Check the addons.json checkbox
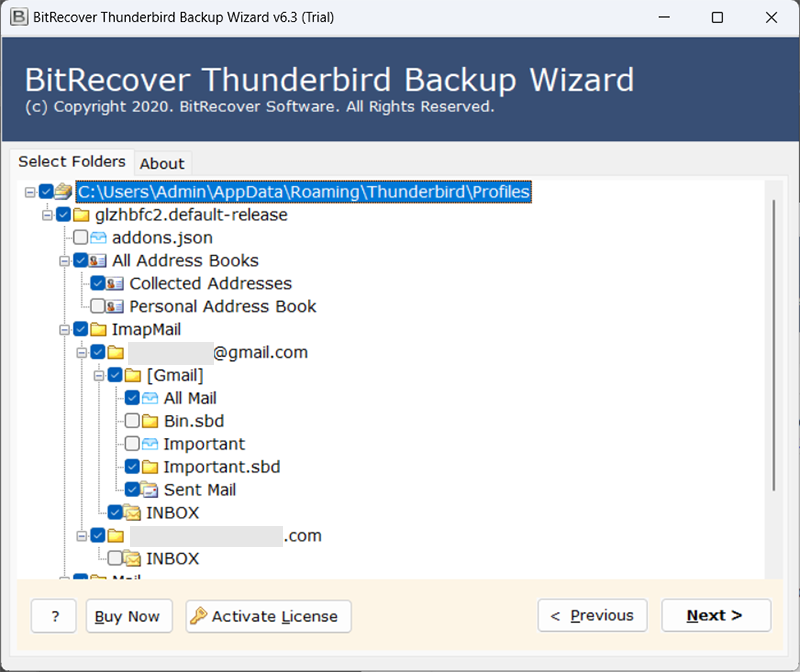The width and height of the screenshot is (800, 672). [x=80, y=238]
